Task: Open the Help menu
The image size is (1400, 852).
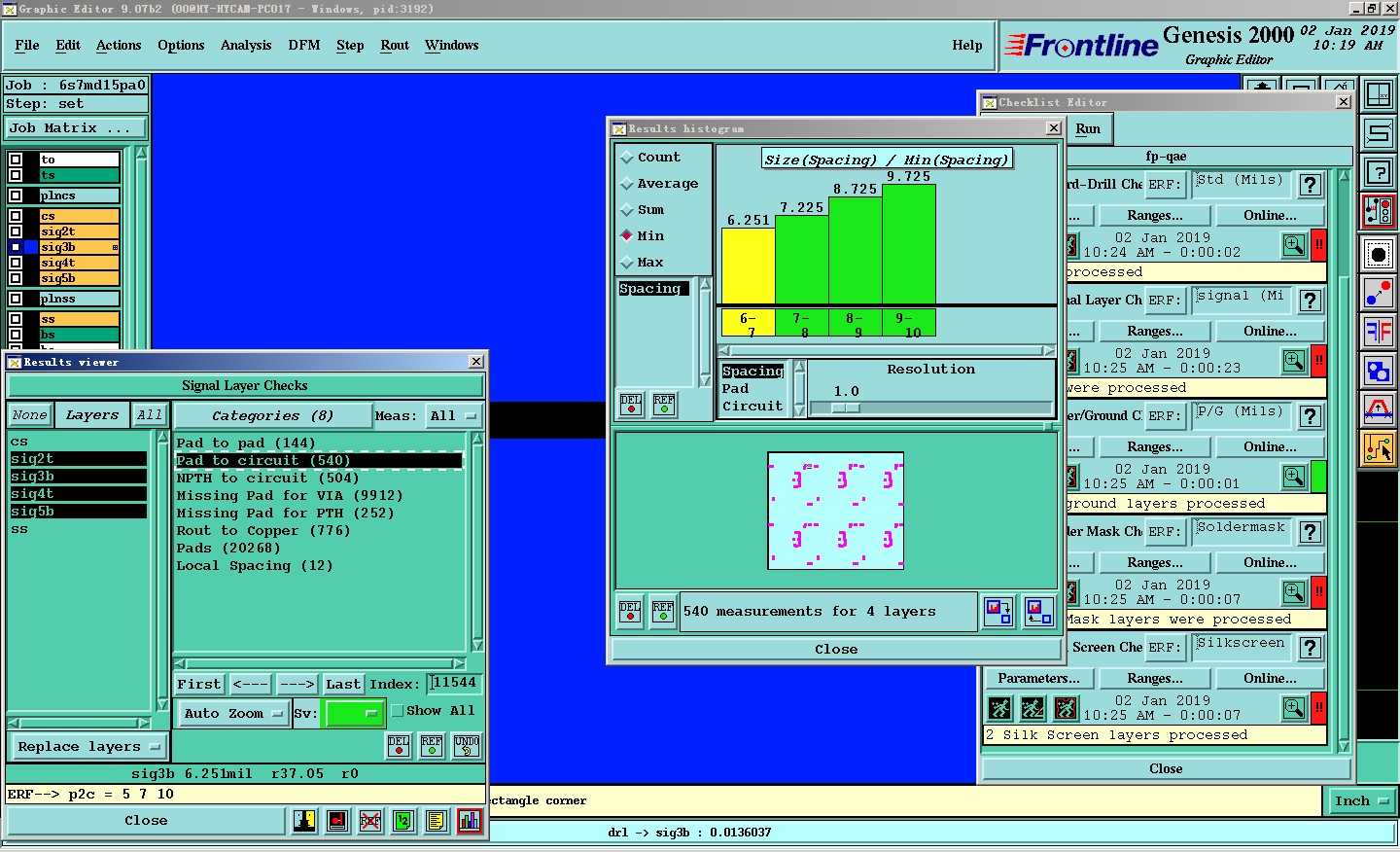Action: coord(967,46)
